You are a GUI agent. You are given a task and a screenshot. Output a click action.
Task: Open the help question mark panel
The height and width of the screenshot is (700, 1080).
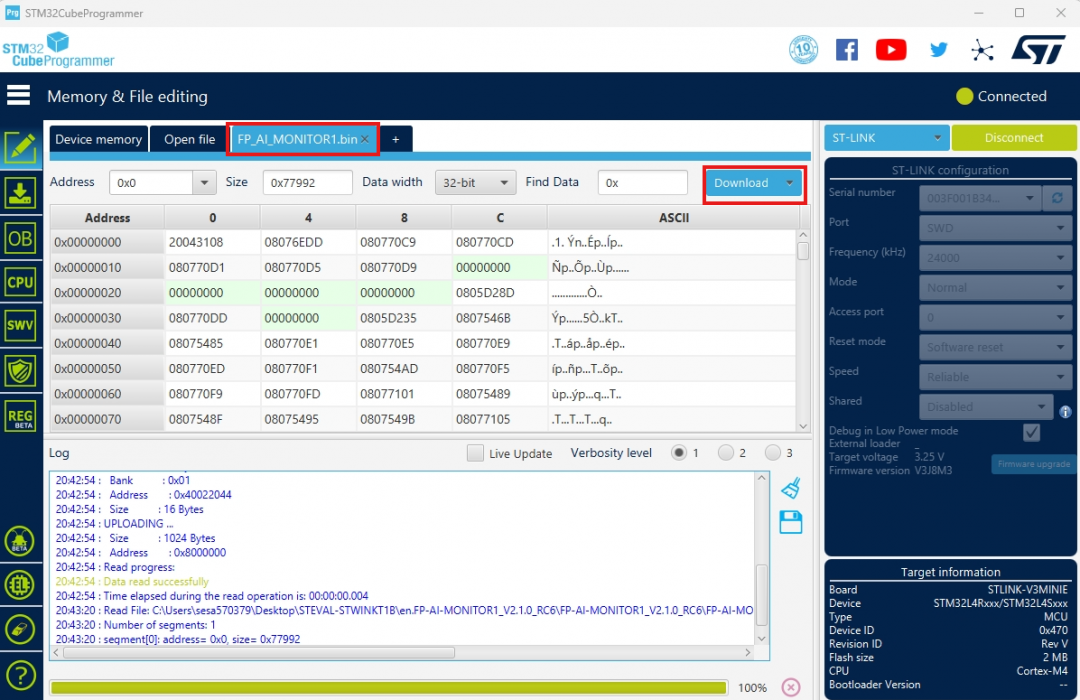pyautogui.click(x=21, y=674)
